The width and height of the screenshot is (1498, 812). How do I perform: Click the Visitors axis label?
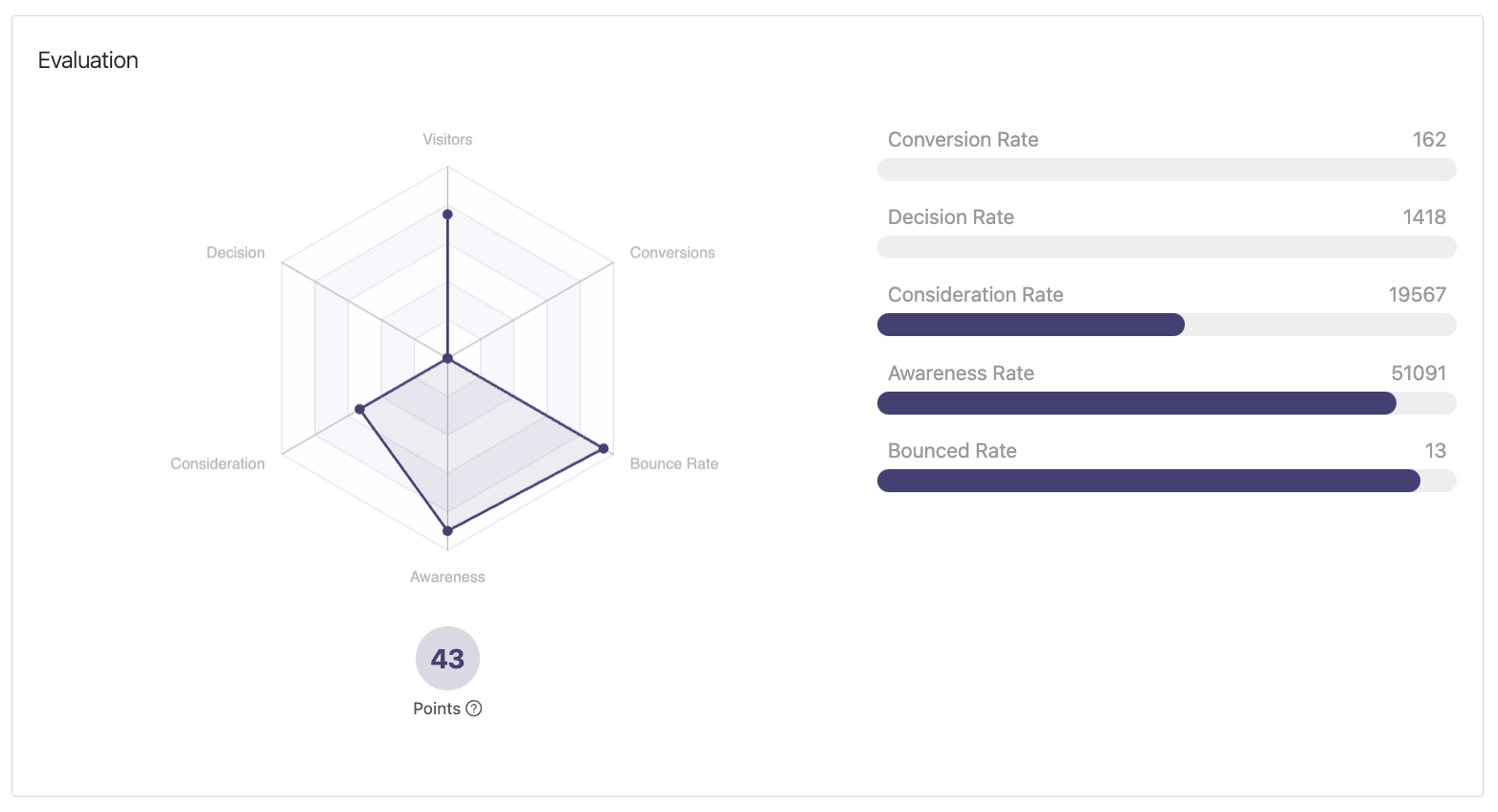point(447,139)
